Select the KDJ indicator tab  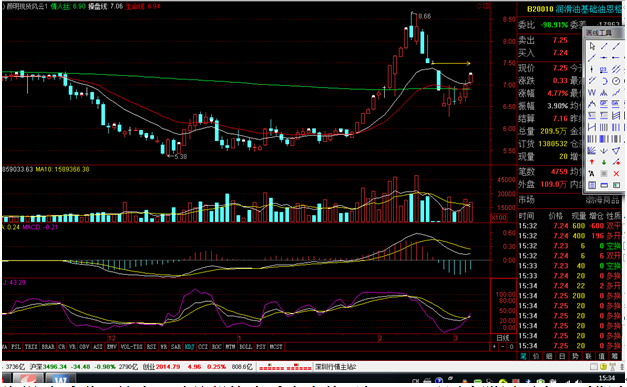[x=189, y=347]
